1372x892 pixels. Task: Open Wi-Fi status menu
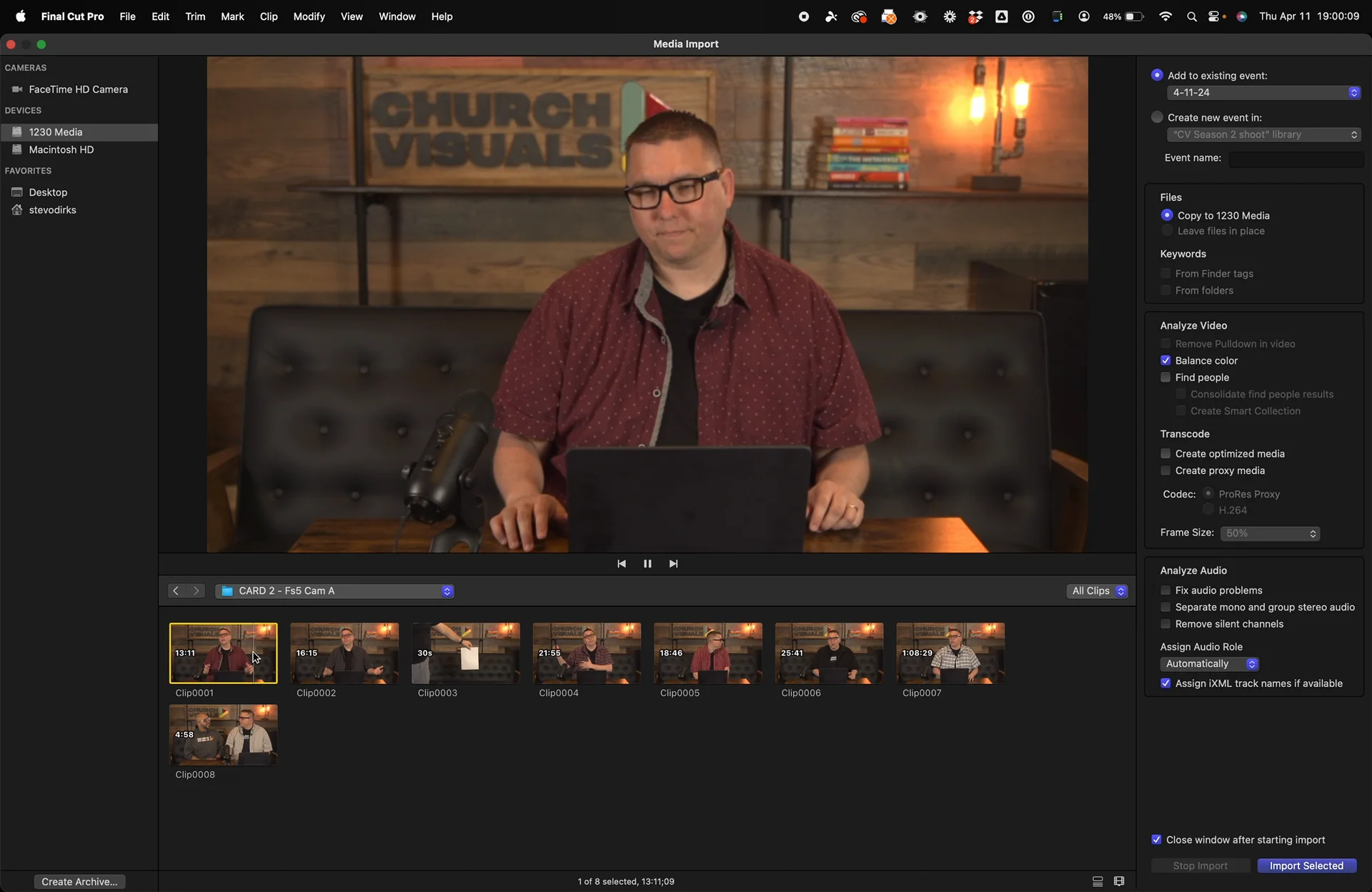point(1165,16)
